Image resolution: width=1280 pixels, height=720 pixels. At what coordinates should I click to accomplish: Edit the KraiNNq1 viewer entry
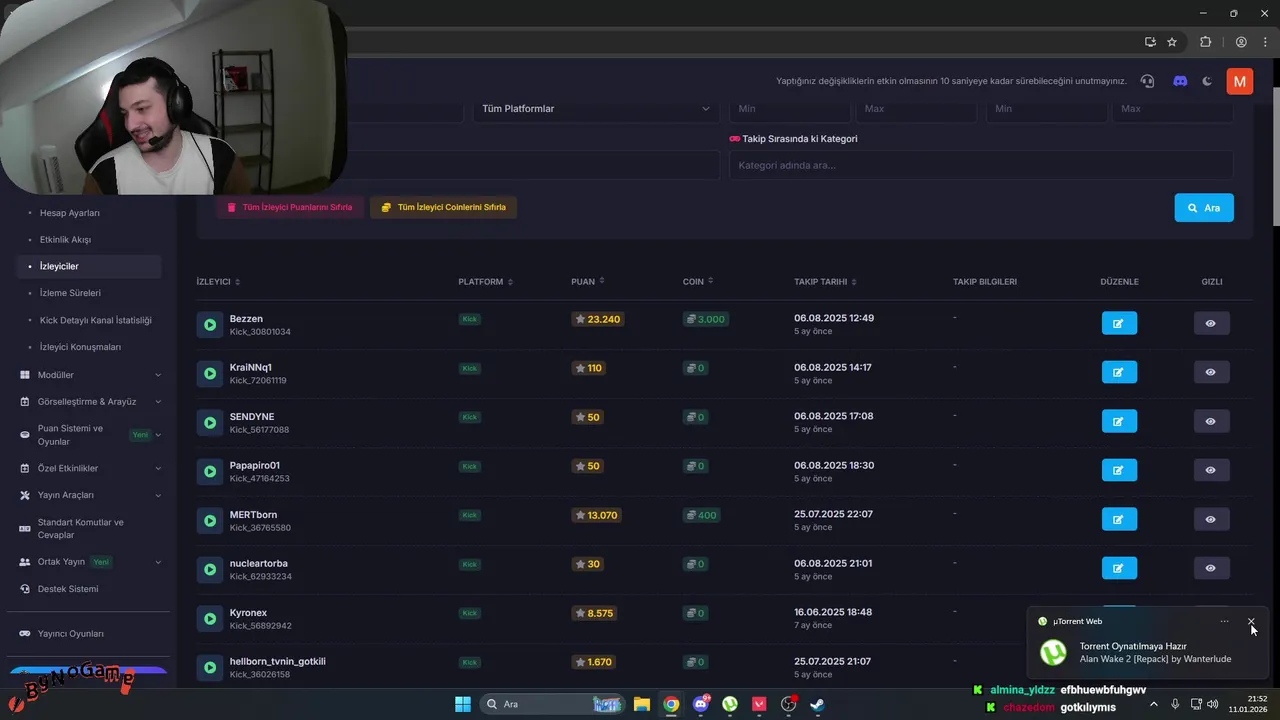point(1119,372)
